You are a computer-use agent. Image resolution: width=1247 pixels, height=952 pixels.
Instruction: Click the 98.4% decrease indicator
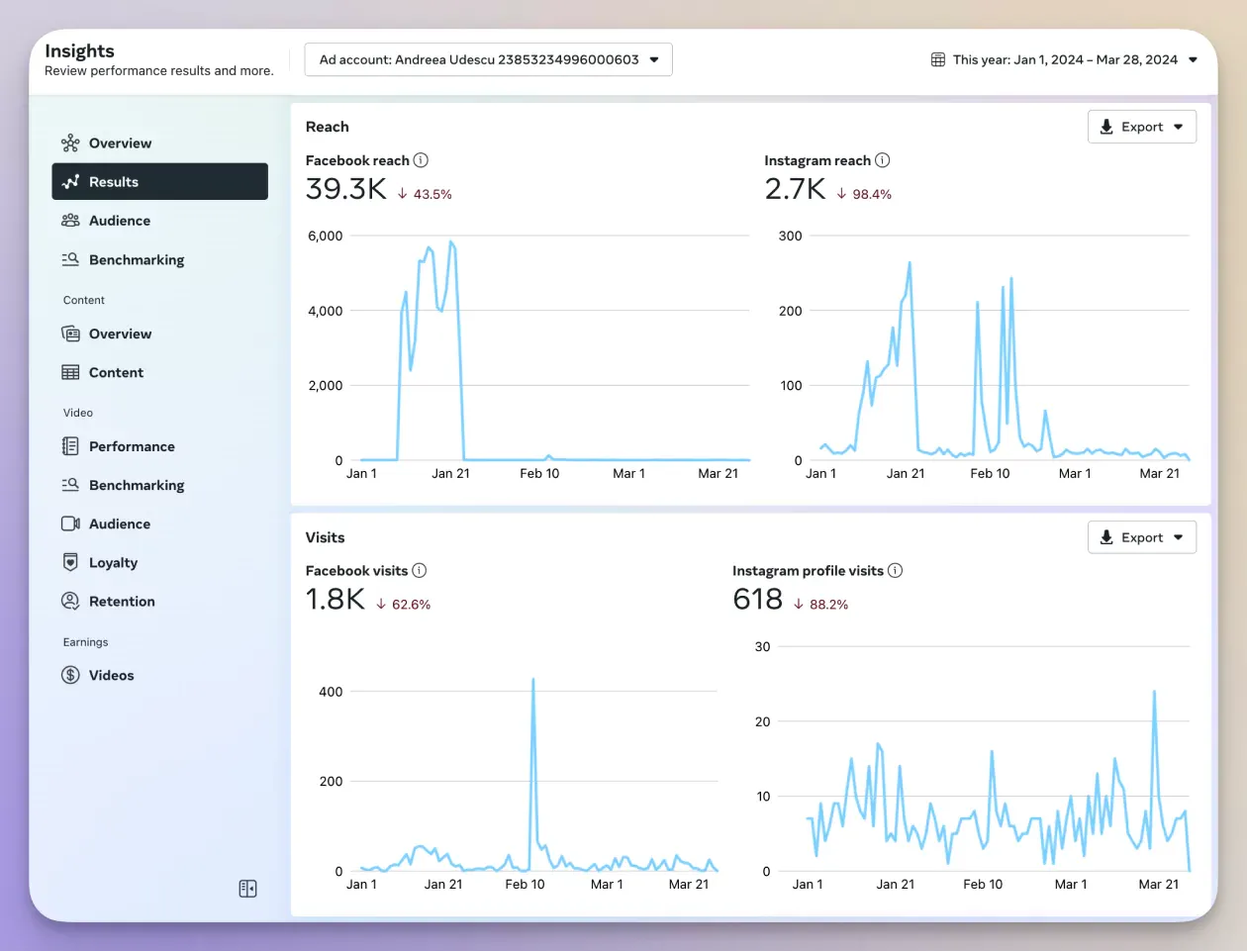tap(864, 194)
